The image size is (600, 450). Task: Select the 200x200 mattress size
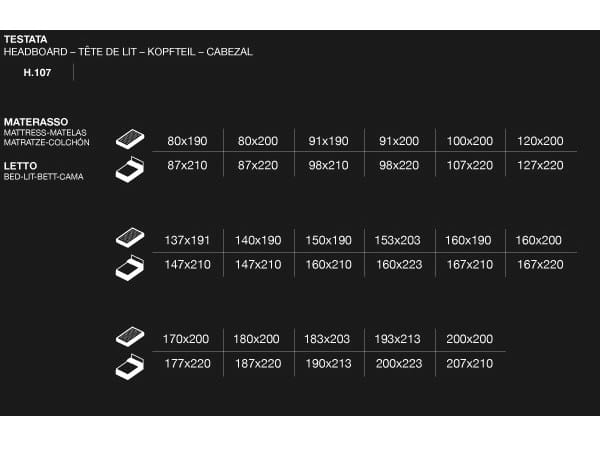point(470,339)
